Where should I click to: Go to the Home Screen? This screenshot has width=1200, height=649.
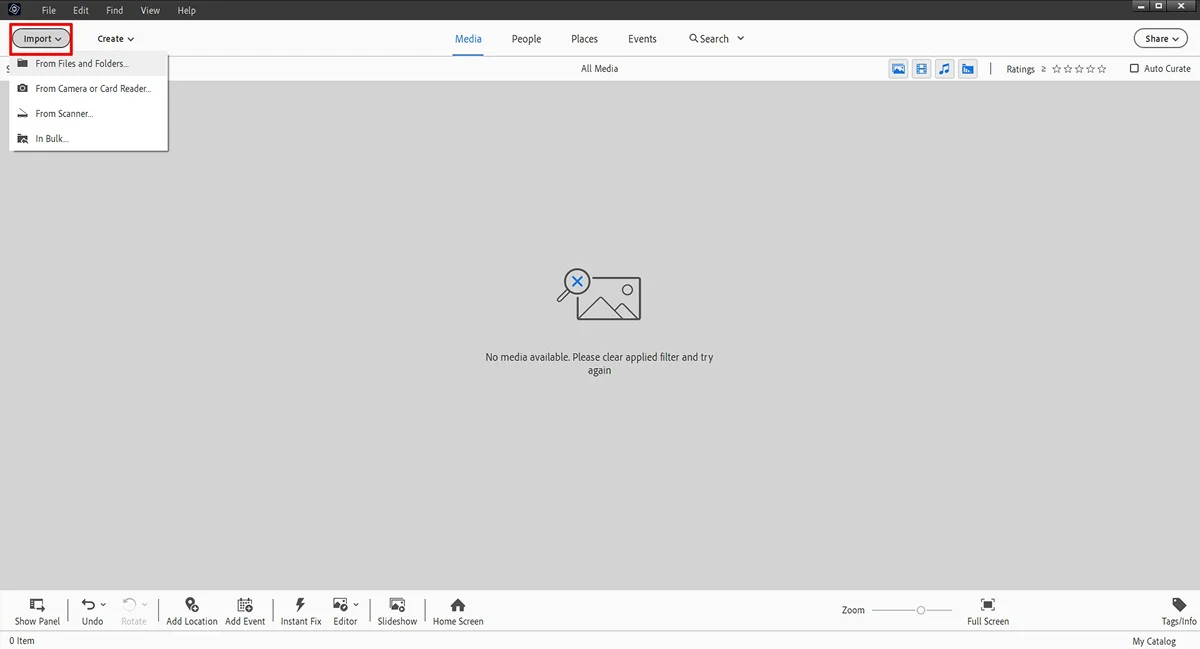458,606
